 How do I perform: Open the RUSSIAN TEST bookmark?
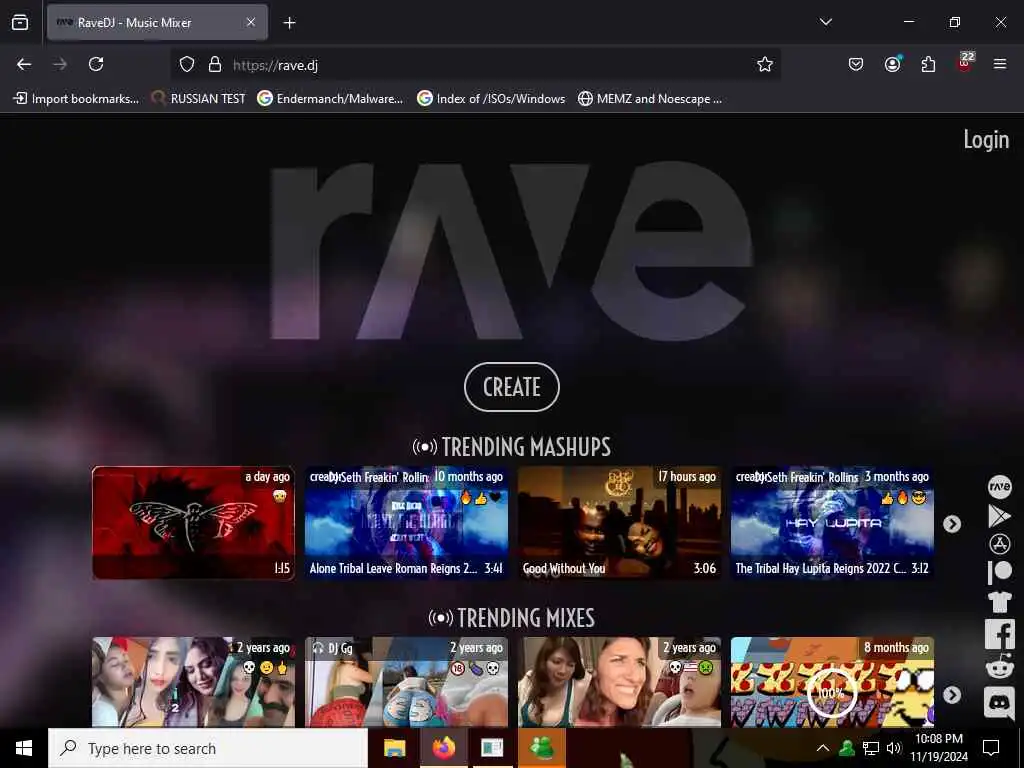(x=199, y=99)
